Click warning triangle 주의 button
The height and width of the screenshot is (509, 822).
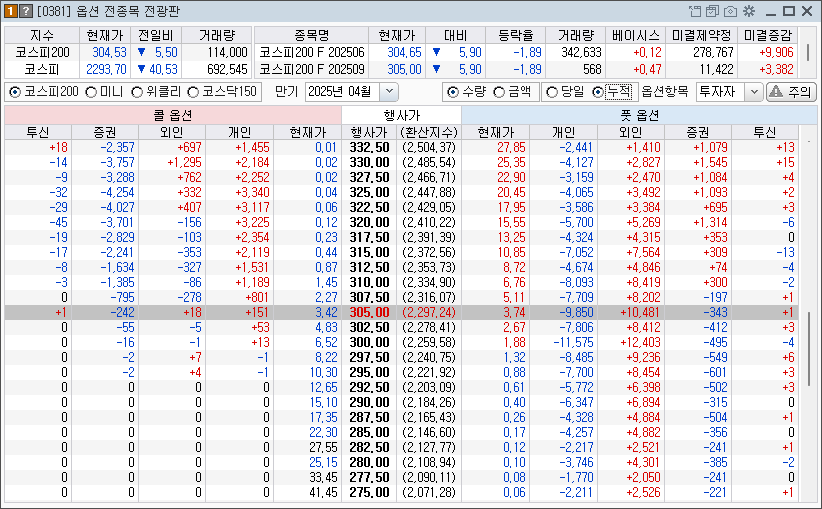click(791, 92)
